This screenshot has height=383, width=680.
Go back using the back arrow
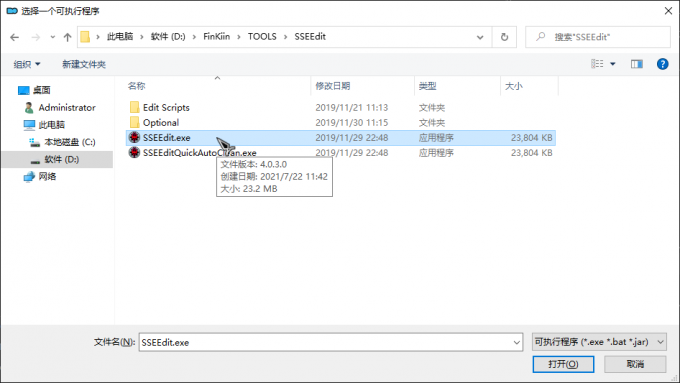click(14, 37)
